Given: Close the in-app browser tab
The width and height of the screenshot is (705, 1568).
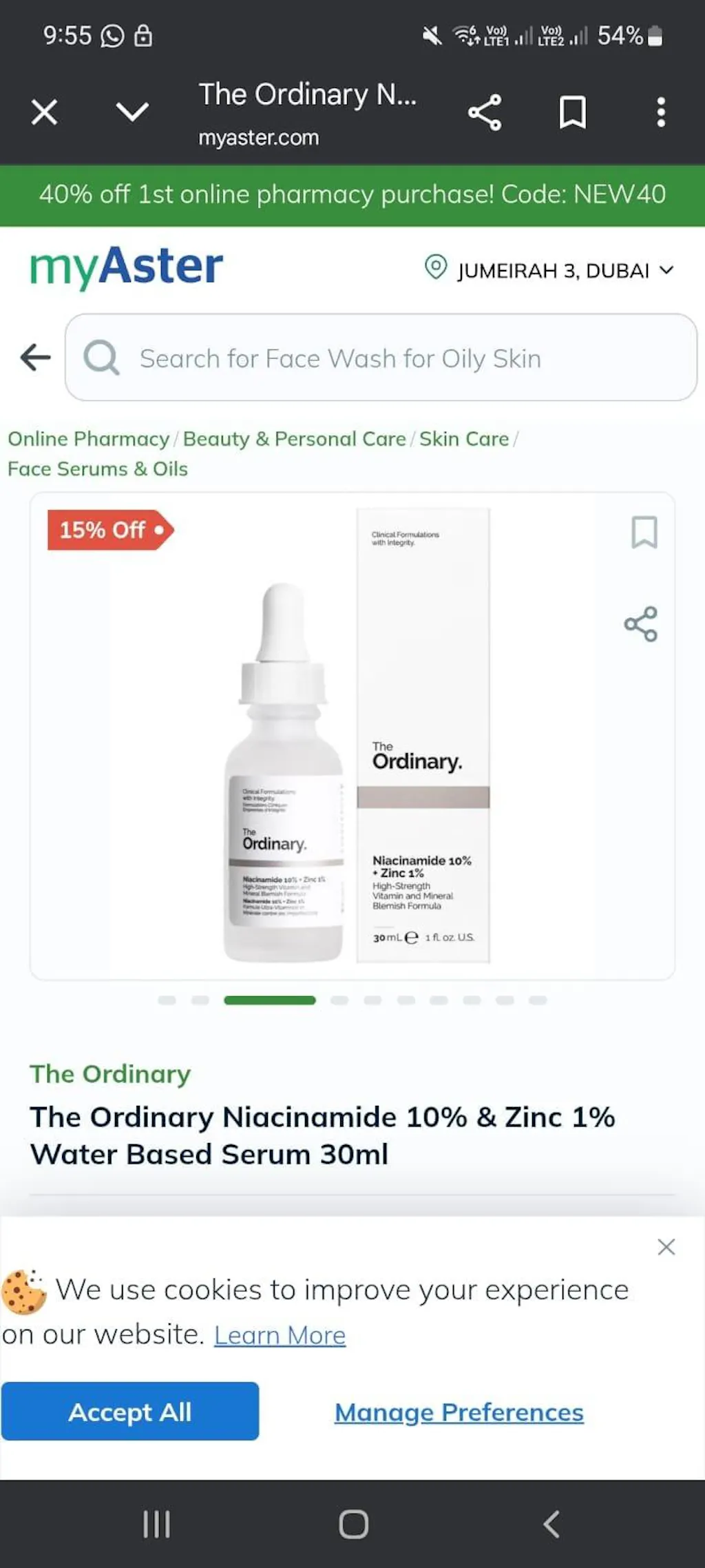Looking at the screenshot, I should tap(44, 112).
